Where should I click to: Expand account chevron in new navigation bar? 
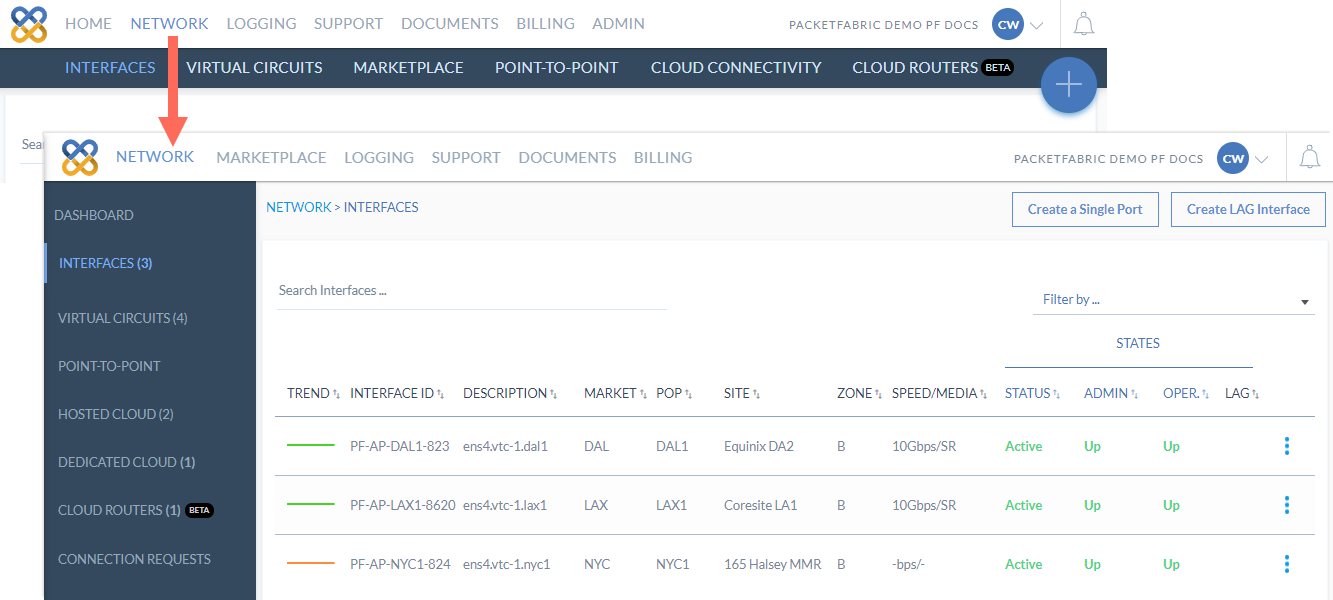pos(1261,159)
